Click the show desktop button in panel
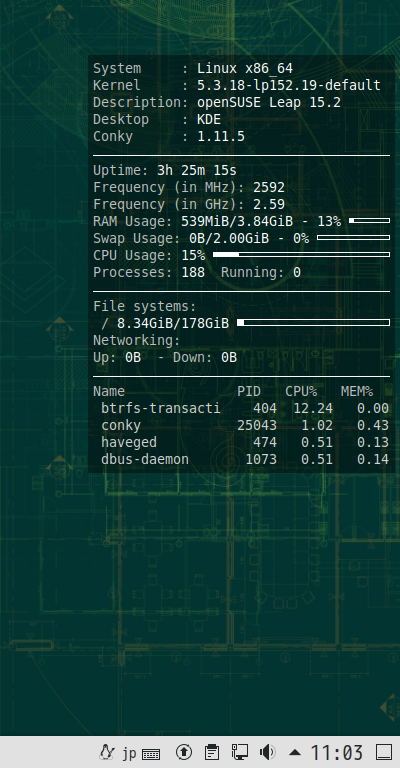The image size is (400, 768). point(384,752)
